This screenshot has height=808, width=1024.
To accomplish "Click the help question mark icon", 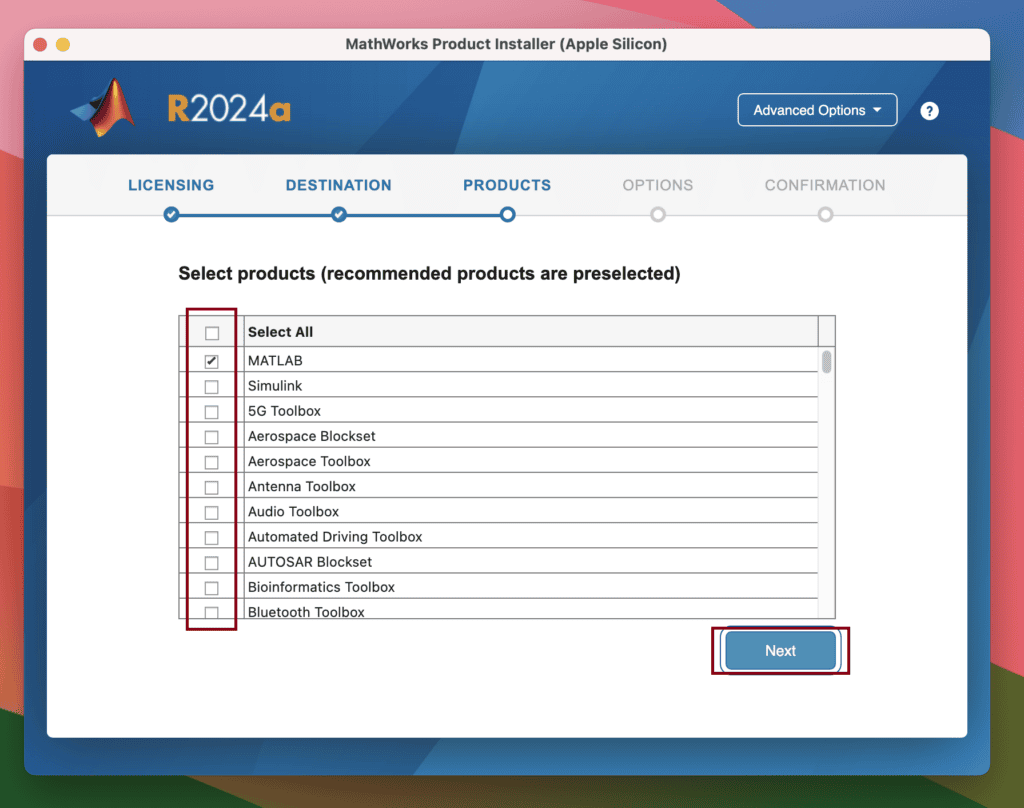I will (x=929, y=111).
